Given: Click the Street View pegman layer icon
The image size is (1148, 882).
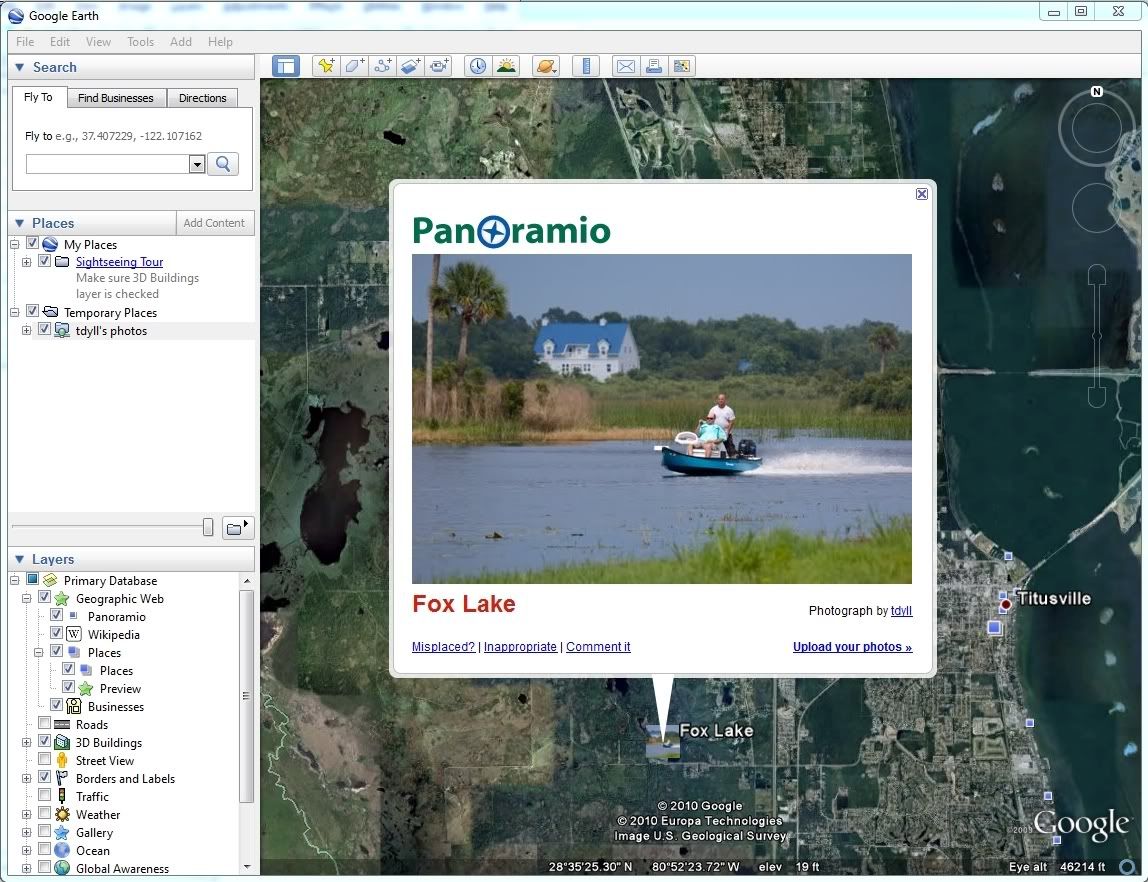Looking at the screenshot, I should click(x=62, y=760).
